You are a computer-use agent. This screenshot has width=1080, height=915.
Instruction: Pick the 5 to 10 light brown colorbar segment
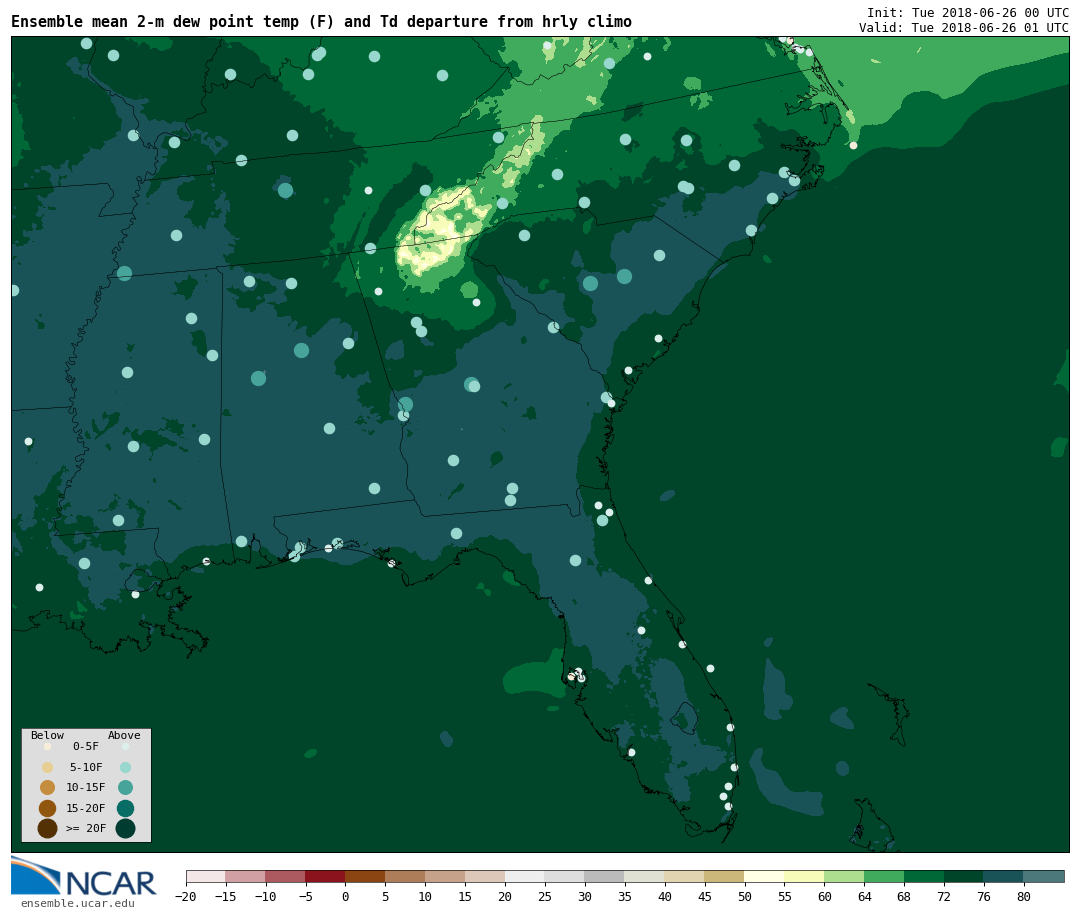pos(405,877)
